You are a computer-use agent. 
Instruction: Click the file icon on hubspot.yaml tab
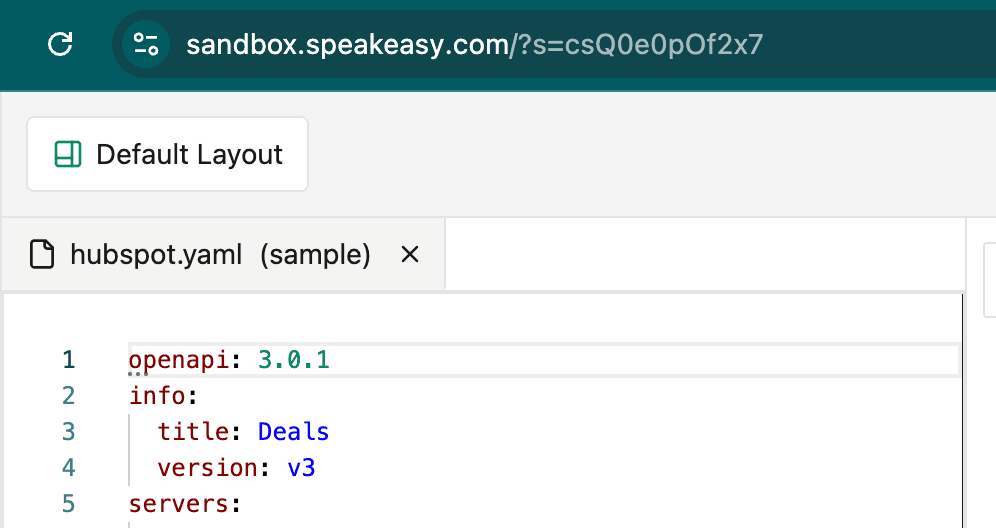[x=42, y=255]
